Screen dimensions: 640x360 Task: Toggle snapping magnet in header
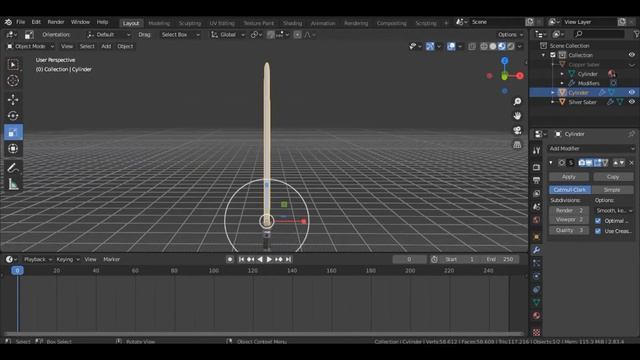[x=270, y=35]
